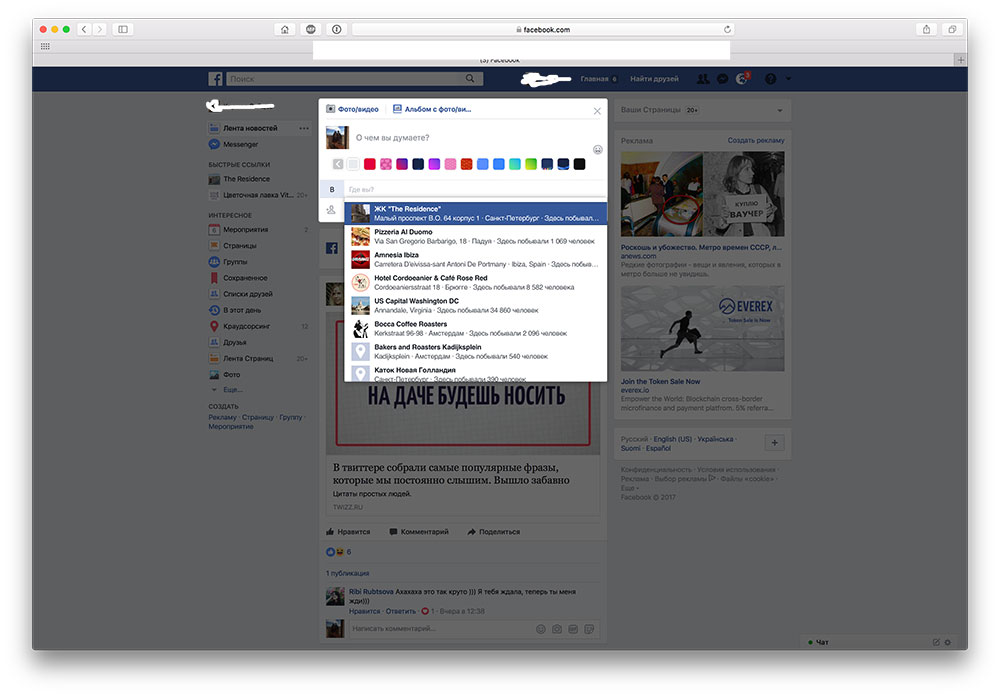Click the EVEREX ad image
1000x696 pixels.
702,329
